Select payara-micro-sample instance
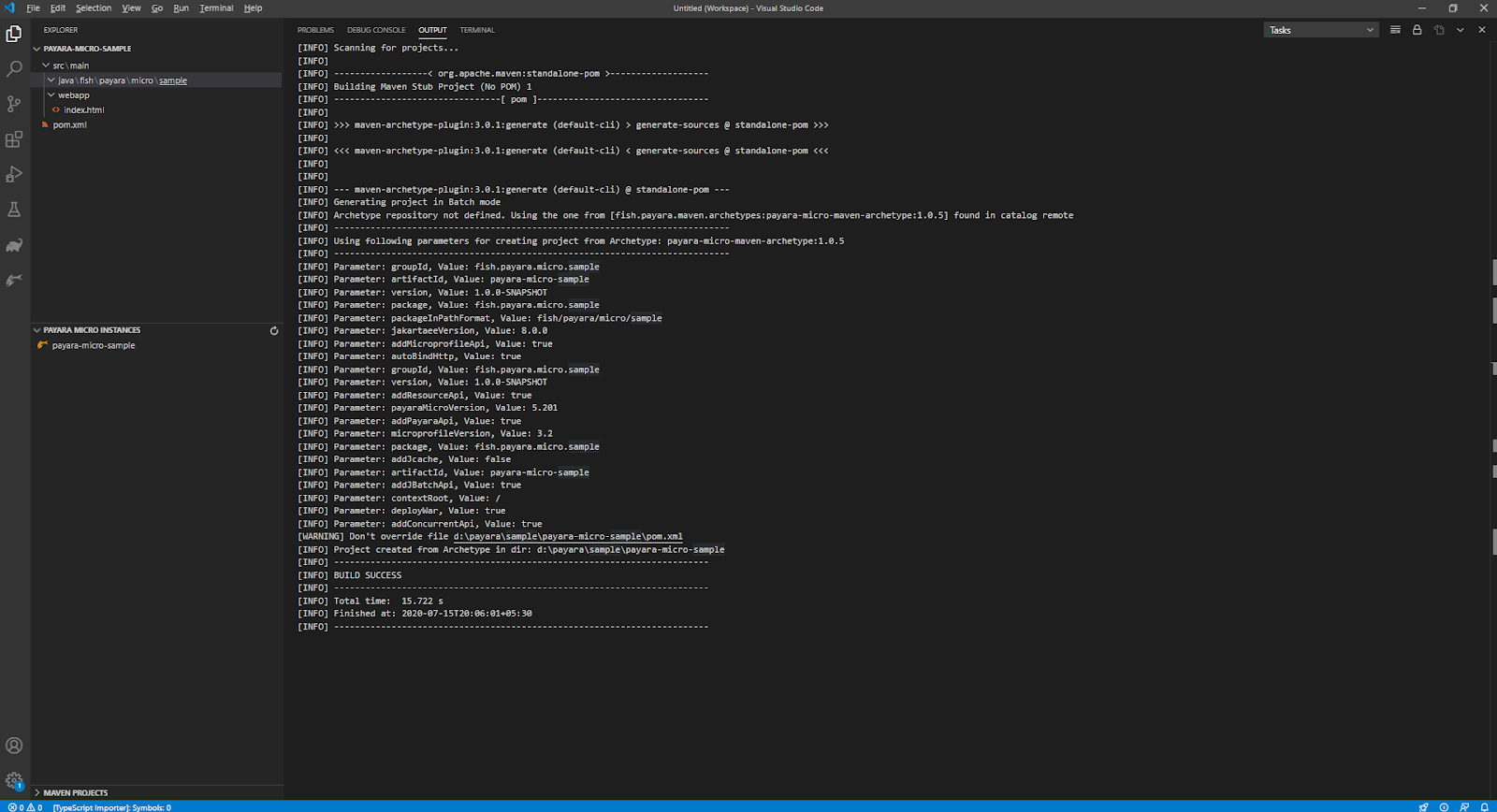This screenshot has width=1497, height=812. click(x=94, y=346)
